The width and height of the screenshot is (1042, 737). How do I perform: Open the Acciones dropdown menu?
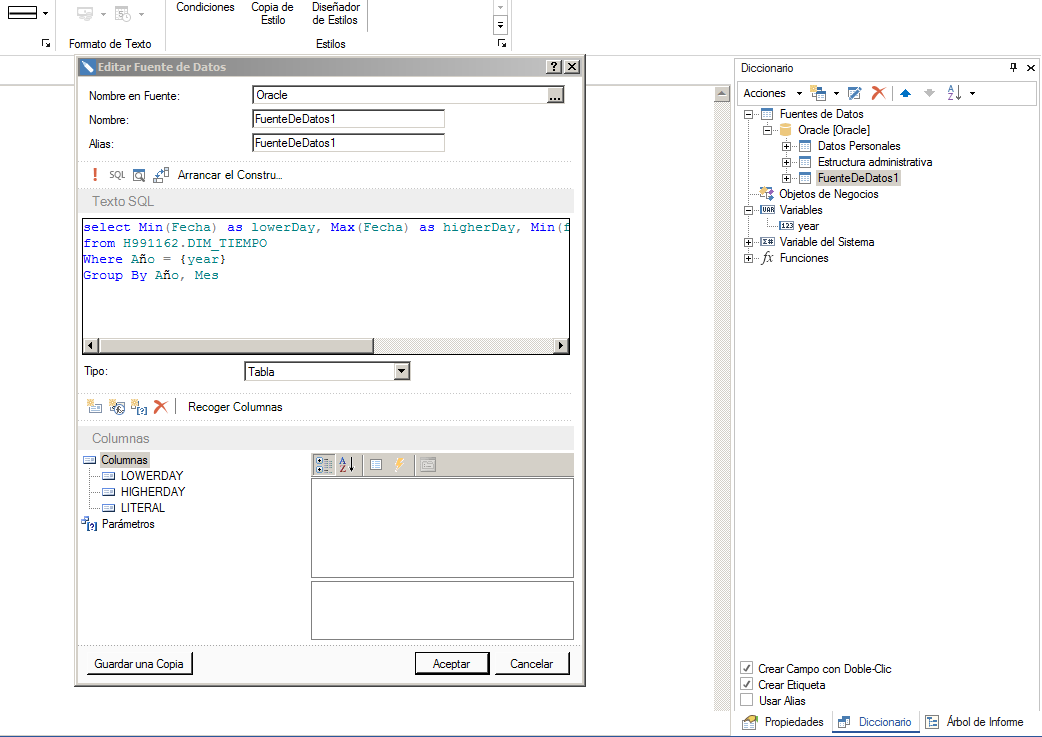pyautogui.click(x=772, y=93)
